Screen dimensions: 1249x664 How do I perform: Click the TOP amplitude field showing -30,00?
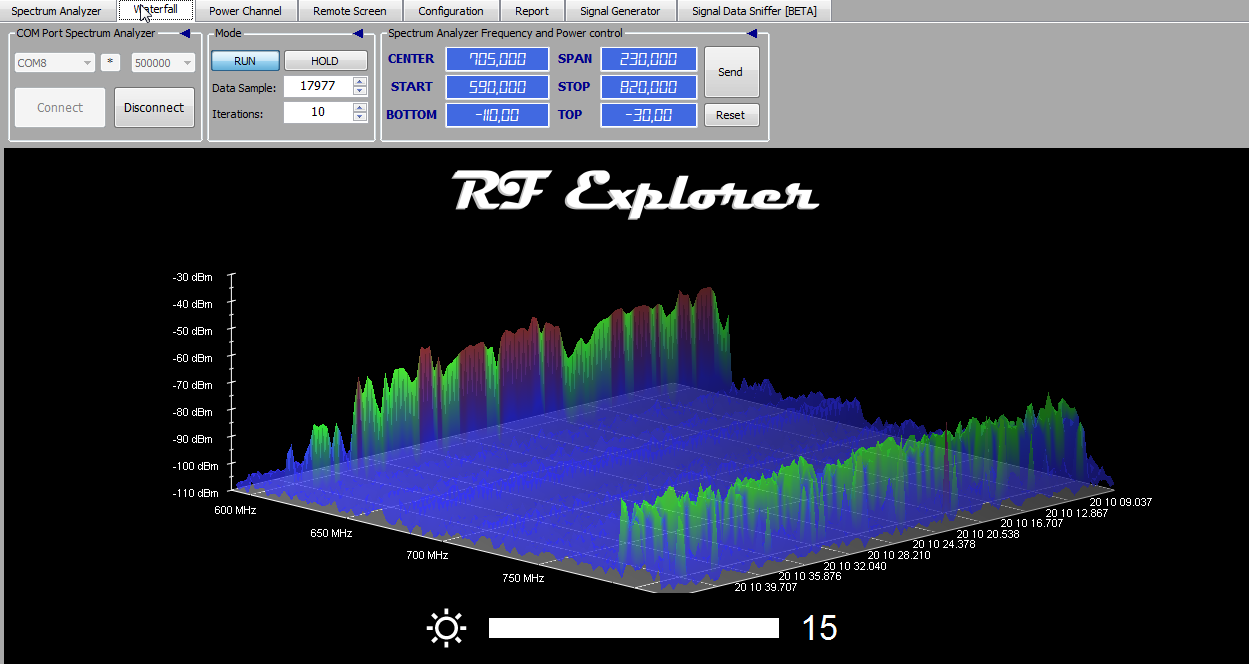pos(649,115)
